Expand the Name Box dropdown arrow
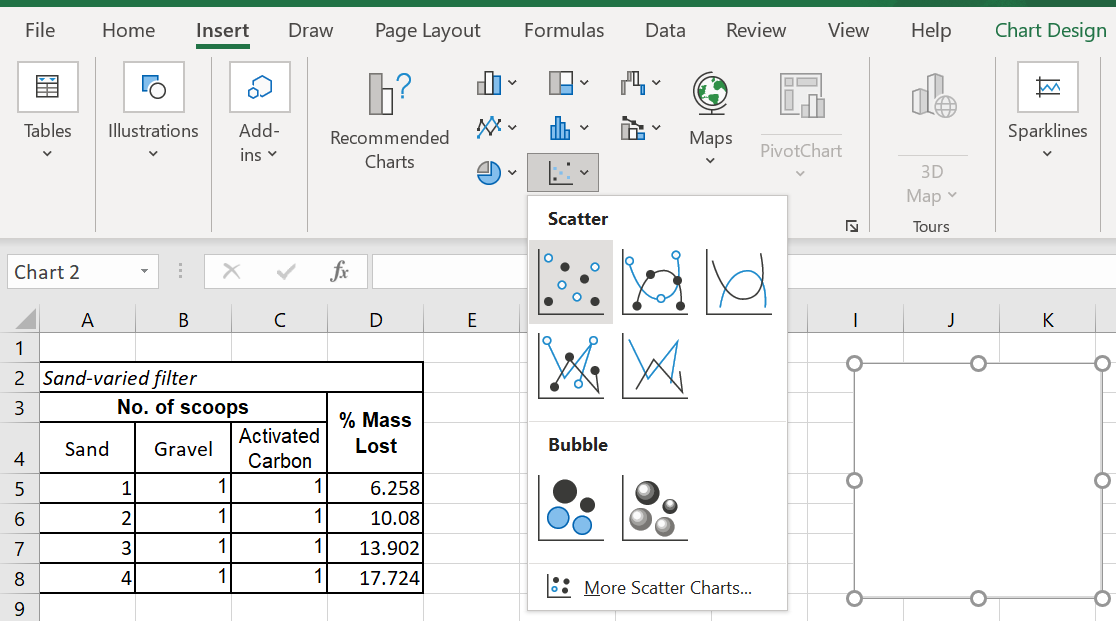 point(144,271)
